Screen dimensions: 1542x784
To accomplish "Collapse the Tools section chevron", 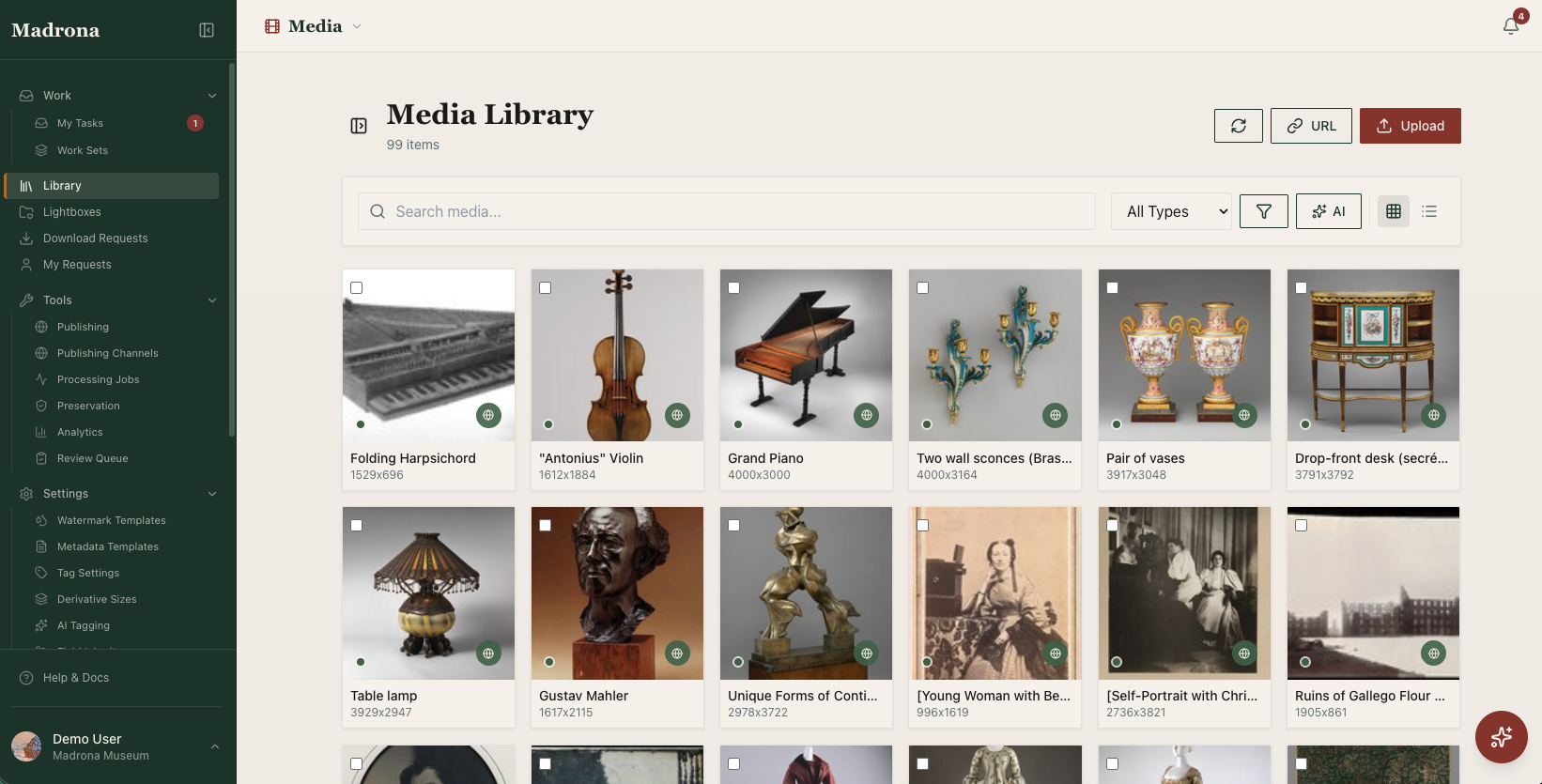I will pyautogui.click(x=212, y=300).
